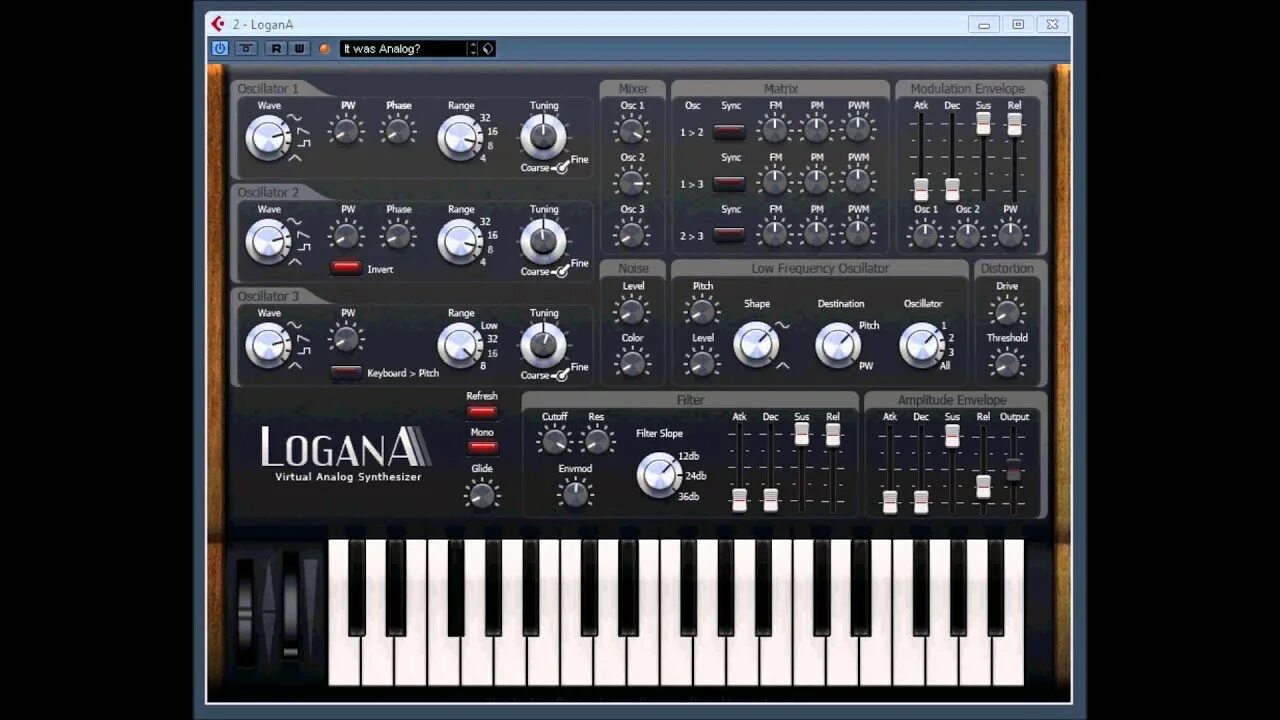Click the orange indicator in plugin toolbar
Image resolution: width=1280 pixels, height=720 pixels.
point(324,48)
